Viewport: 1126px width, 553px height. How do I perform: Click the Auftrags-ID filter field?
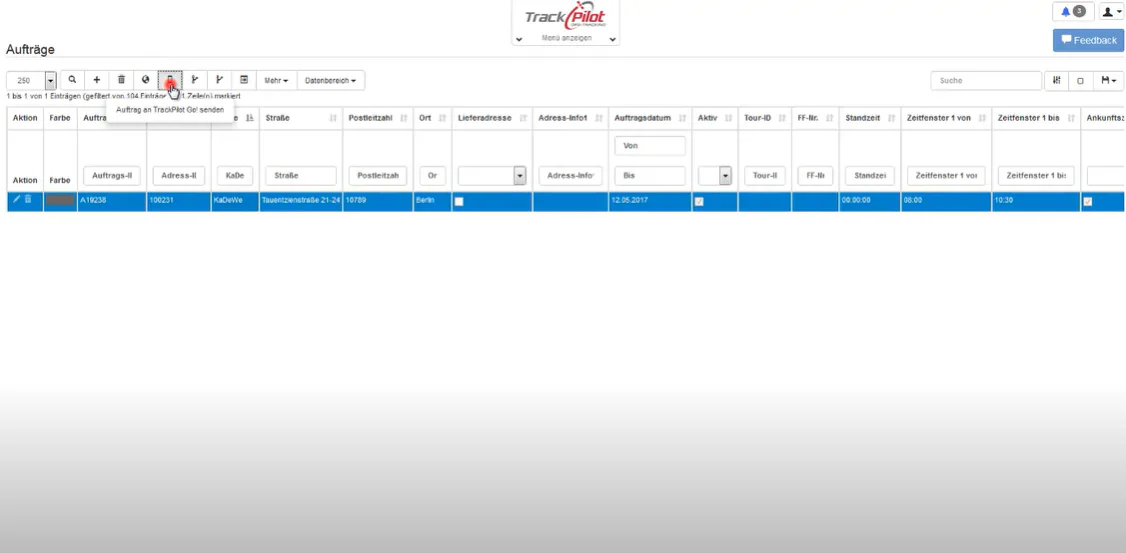[112, 175]
